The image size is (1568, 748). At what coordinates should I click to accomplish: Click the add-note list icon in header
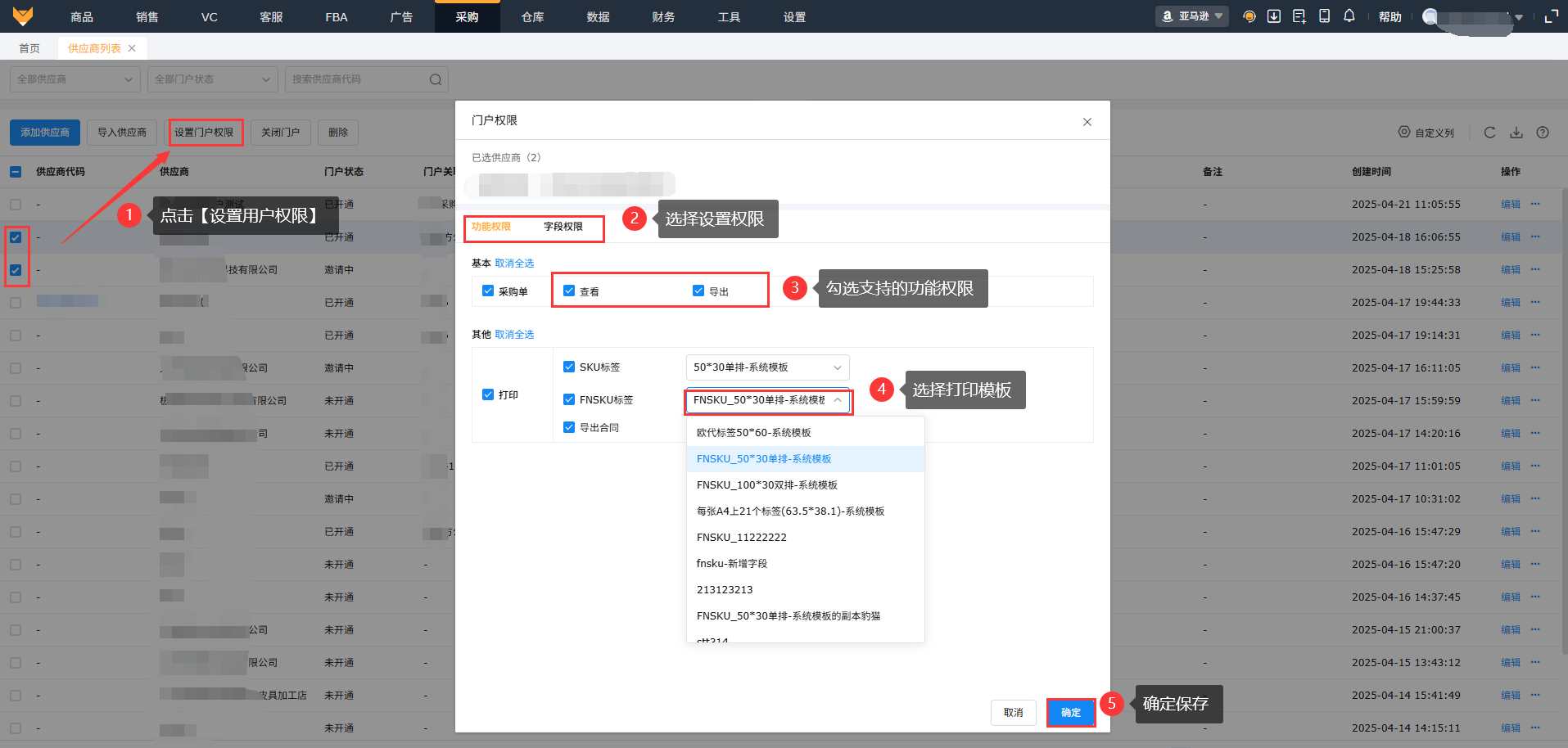1299,16
